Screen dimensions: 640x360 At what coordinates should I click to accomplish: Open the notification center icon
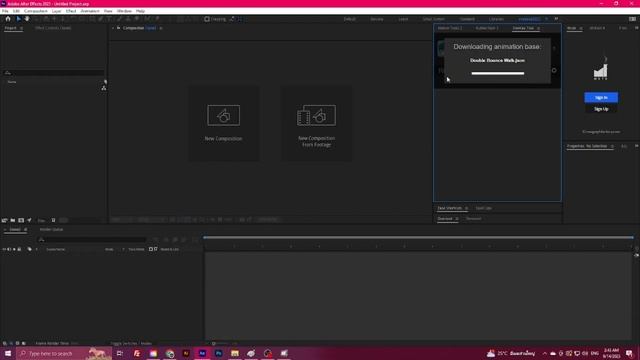coord(629,353)
